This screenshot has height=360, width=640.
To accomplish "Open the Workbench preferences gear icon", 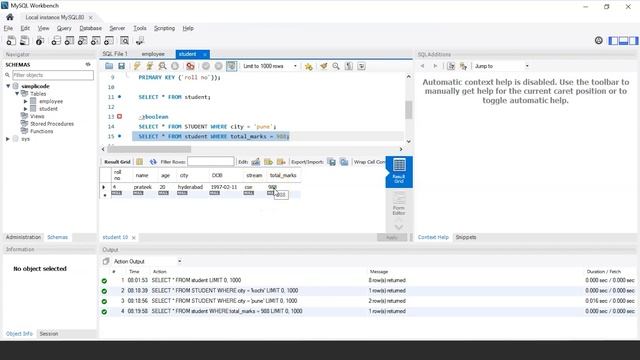I will point(599,40).
